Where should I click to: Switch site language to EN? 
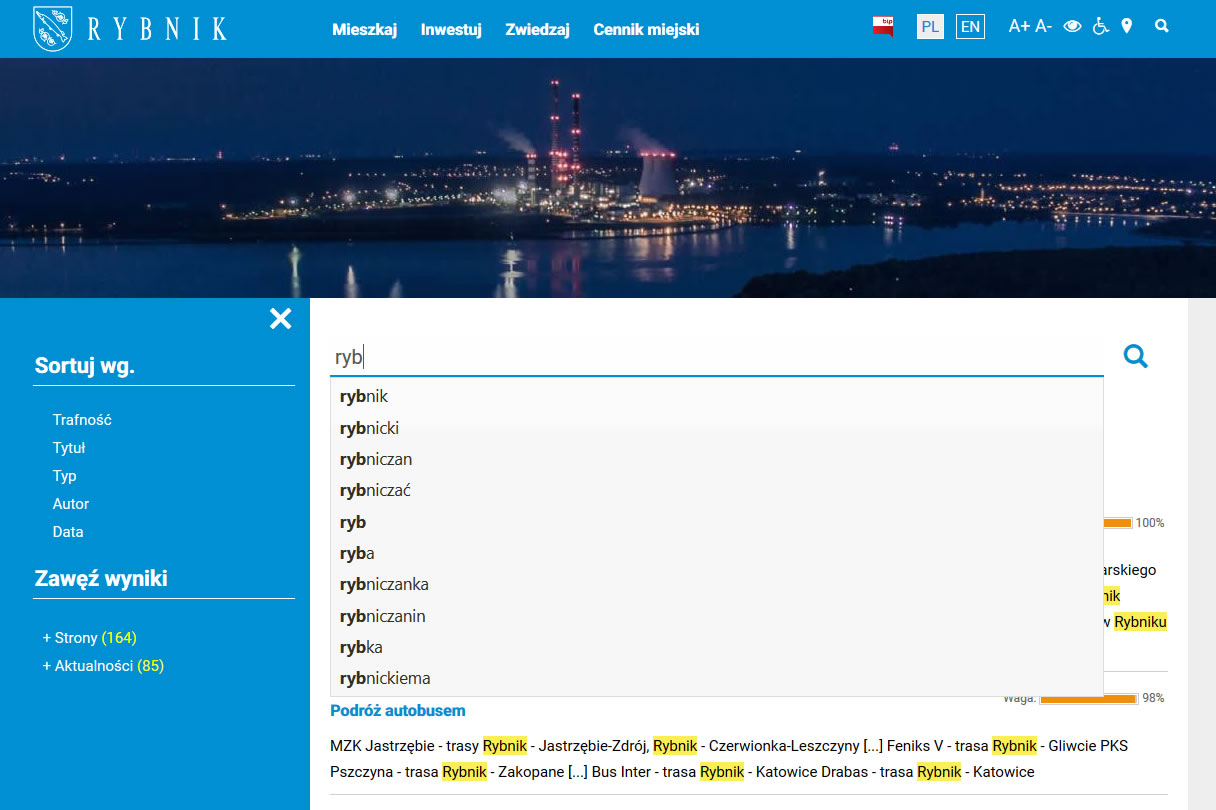click(969, 27)
